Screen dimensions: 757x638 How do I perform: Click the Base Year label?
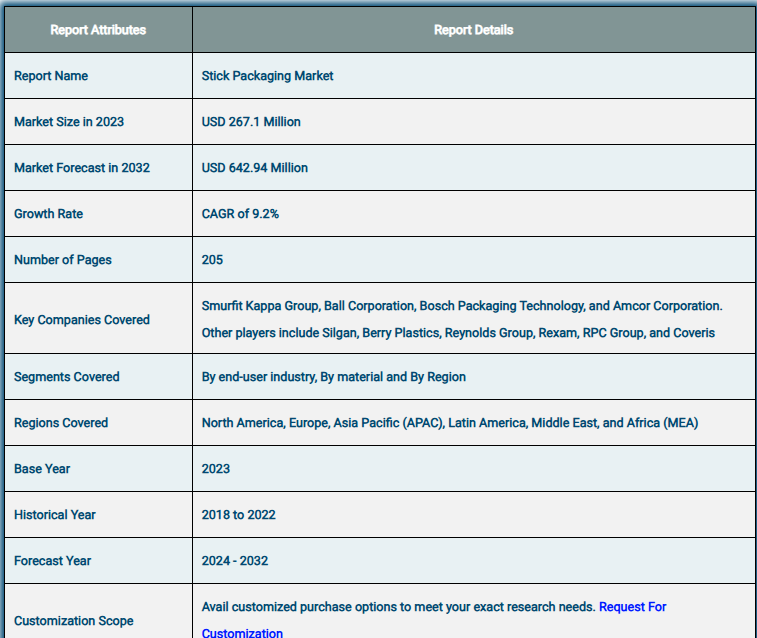[42, 469]
